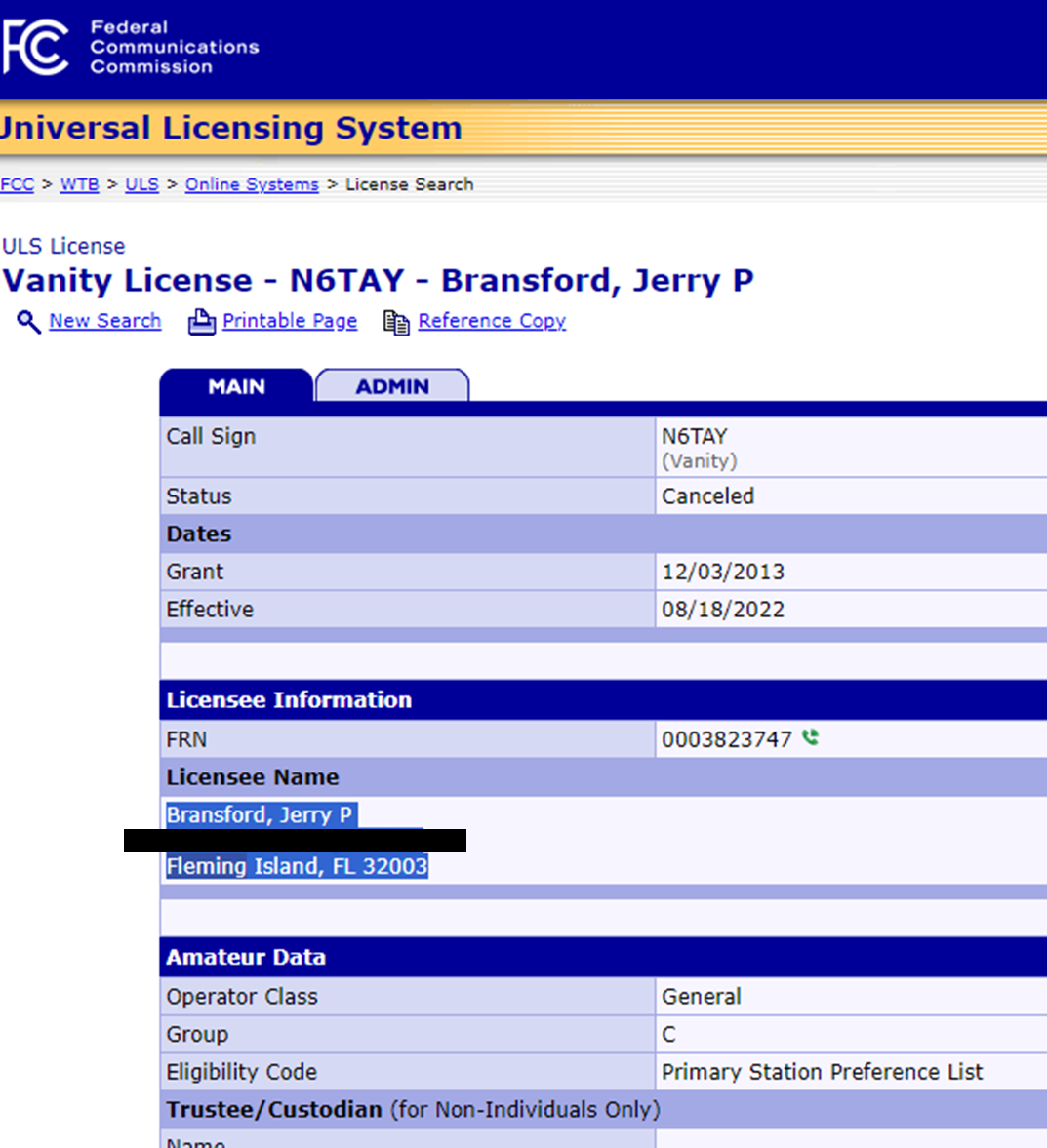1047x1148 pixels.
Task: Switch to the ADMIN tab
Action: pos(392,386)
